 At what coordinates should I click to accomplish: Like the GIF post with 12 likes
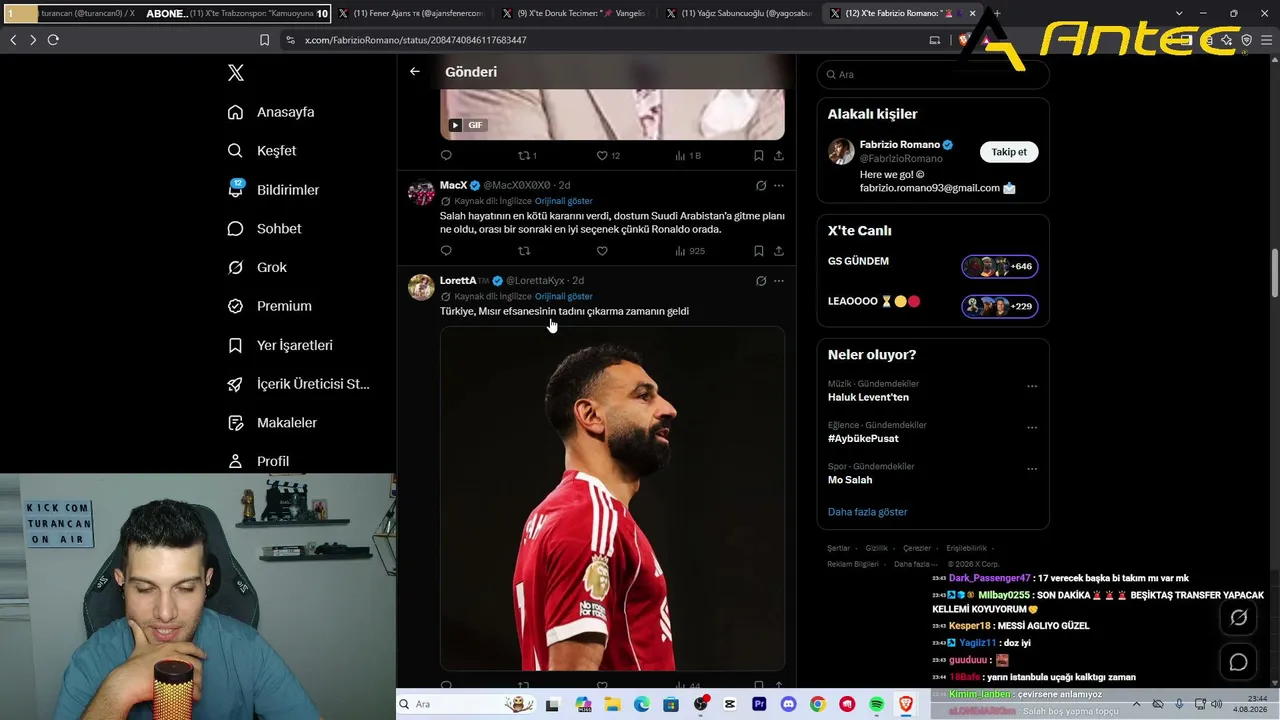(608, 155)
